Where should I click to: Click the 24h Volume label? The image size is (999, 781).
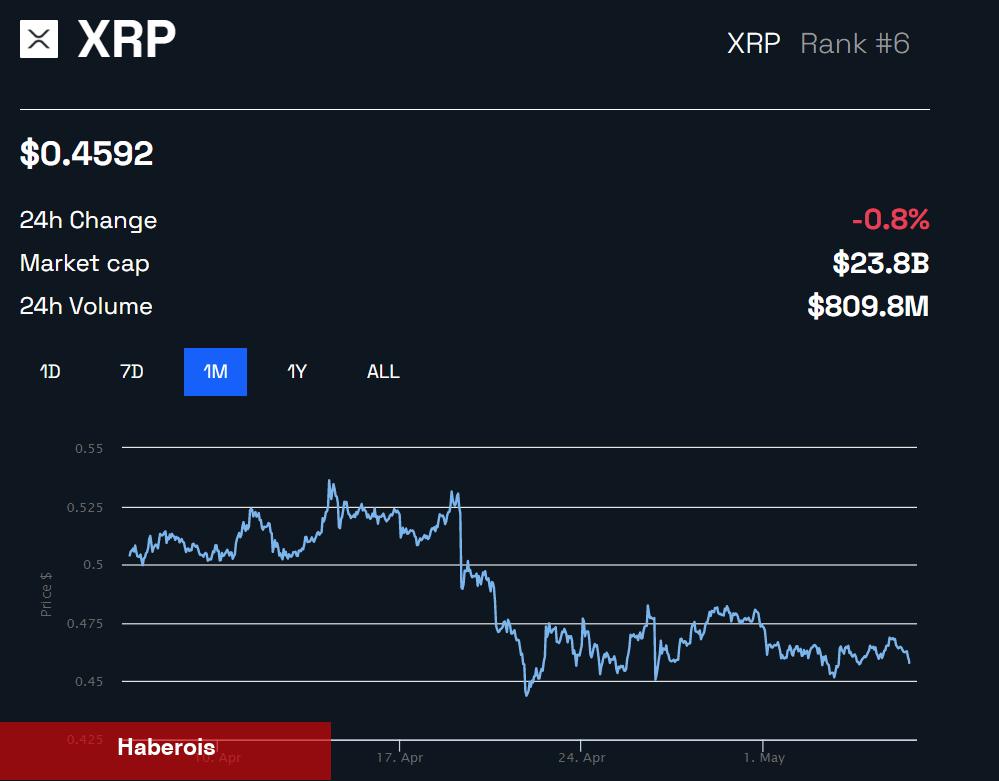coord(86,306)
